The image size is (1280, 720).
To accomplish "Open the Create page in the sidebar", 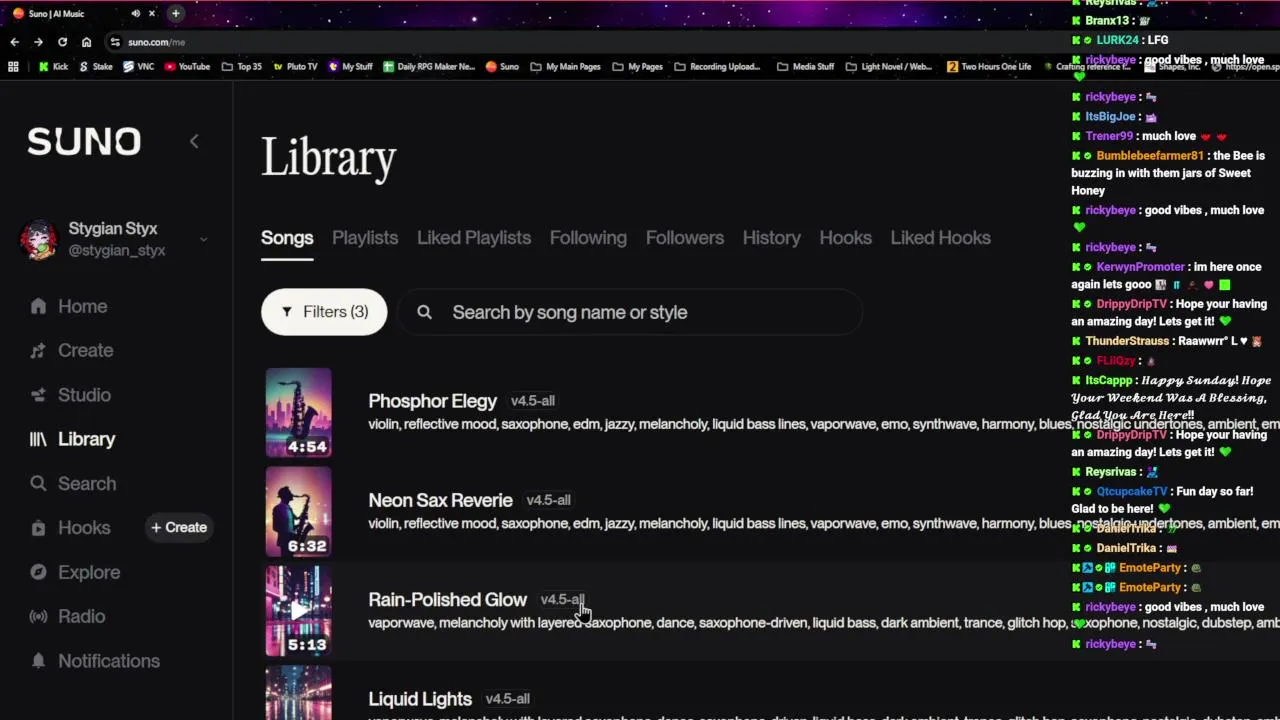I will coord(85,350).
